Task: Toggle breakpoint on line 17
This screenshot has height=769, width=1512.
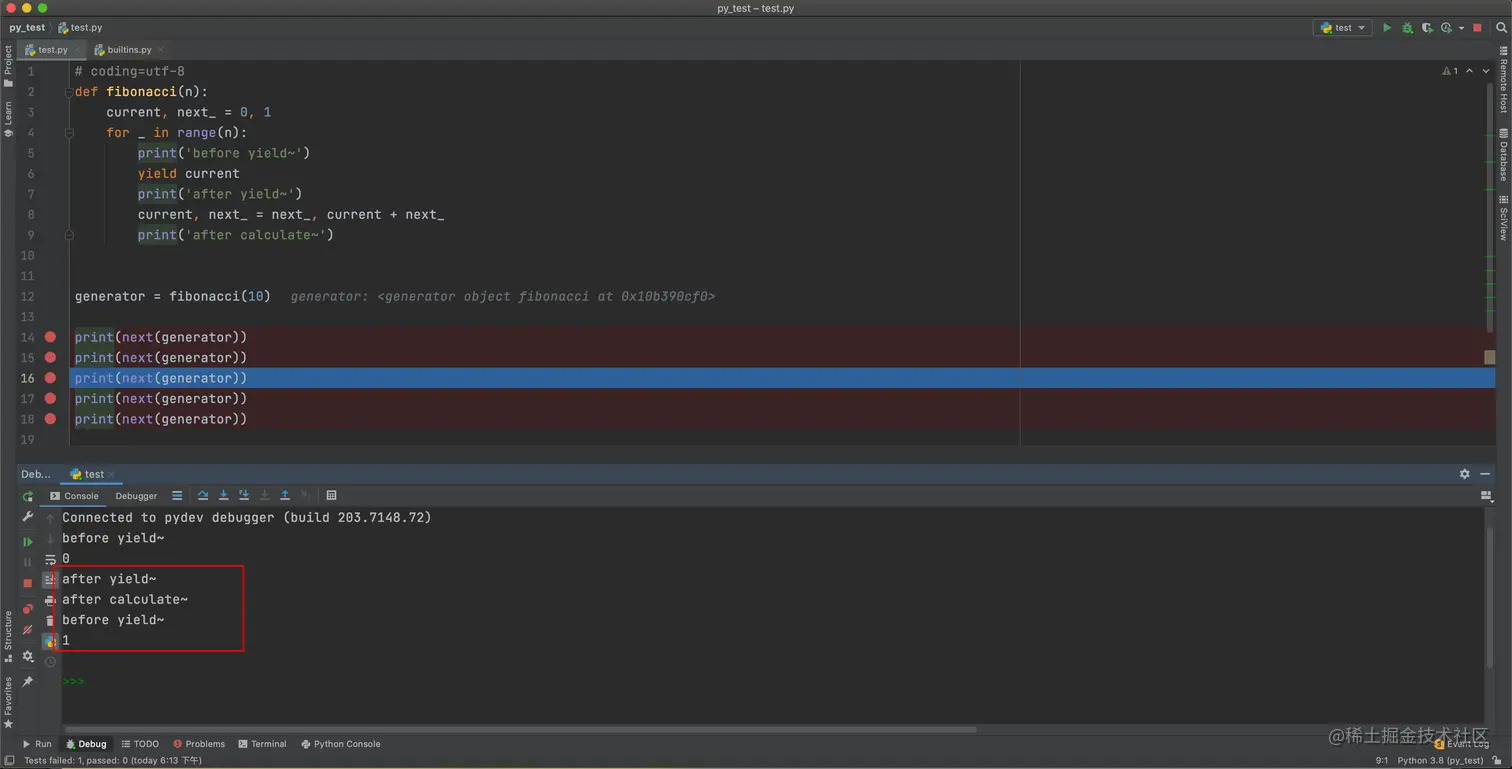Action: tap(50, 398)
